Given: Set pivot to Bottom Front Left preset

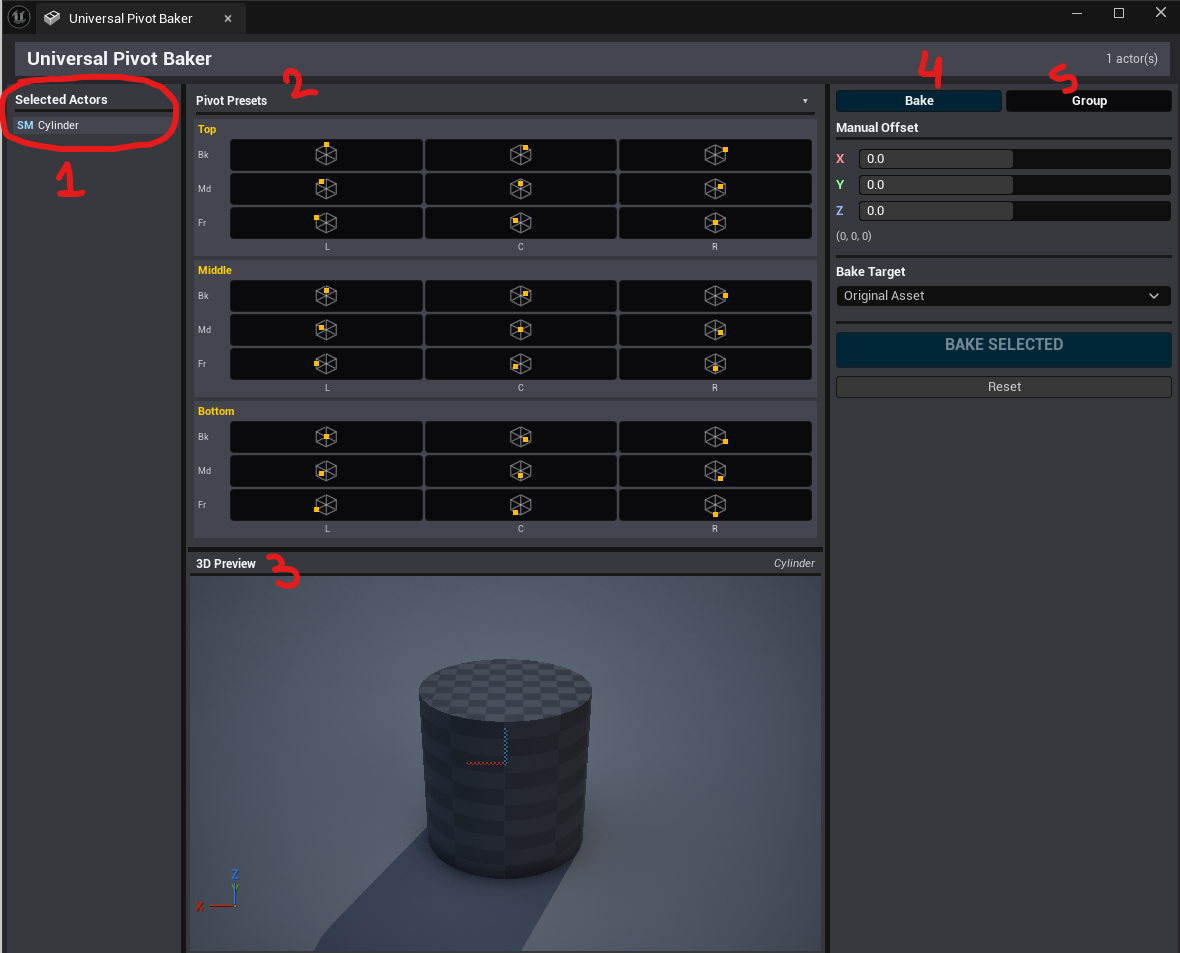Looking at the screenshot, I should pyautogui.click(x=326, y=504).
